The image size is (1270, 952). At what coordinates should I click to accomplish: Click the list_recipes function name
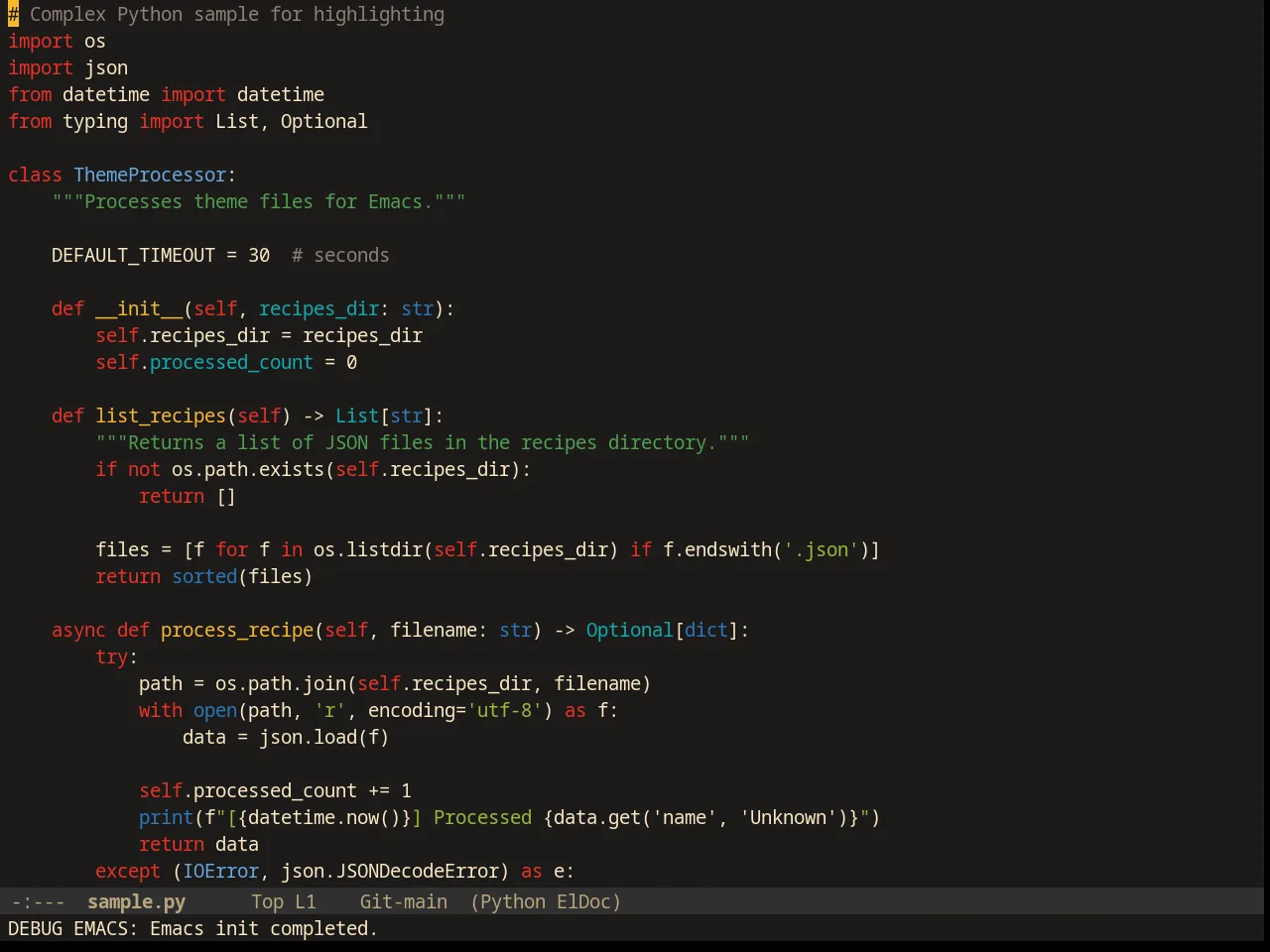(161, 416)
